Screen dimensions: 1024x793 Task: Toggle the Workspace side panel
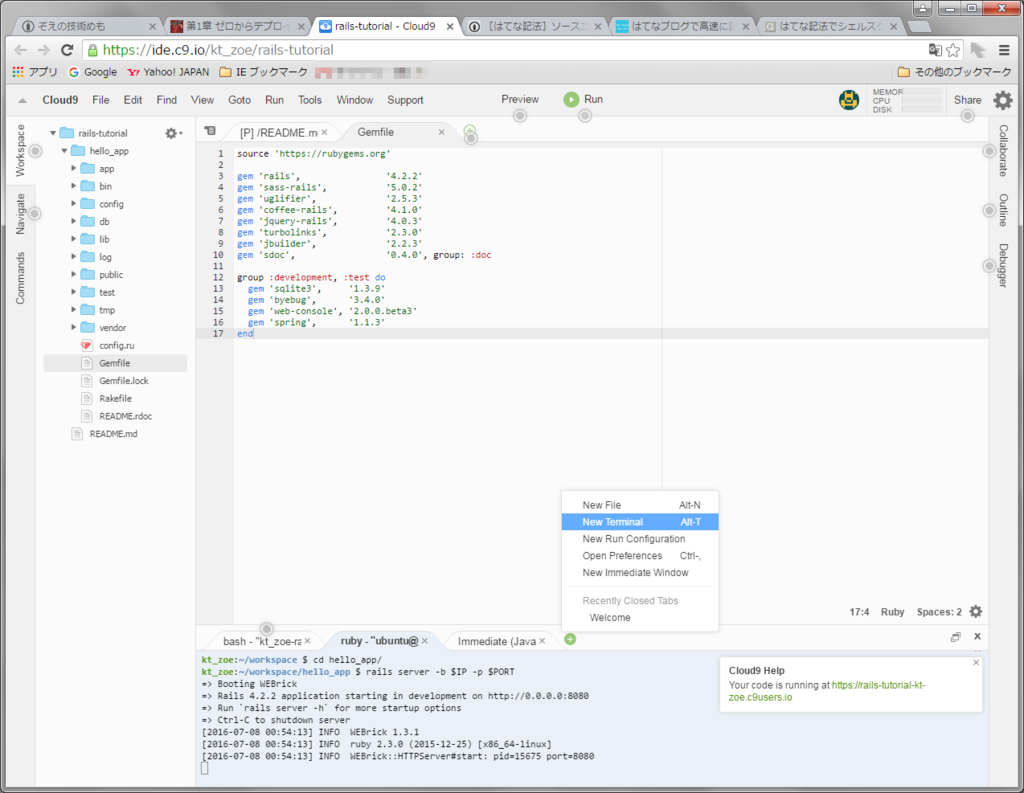(20, 150)
